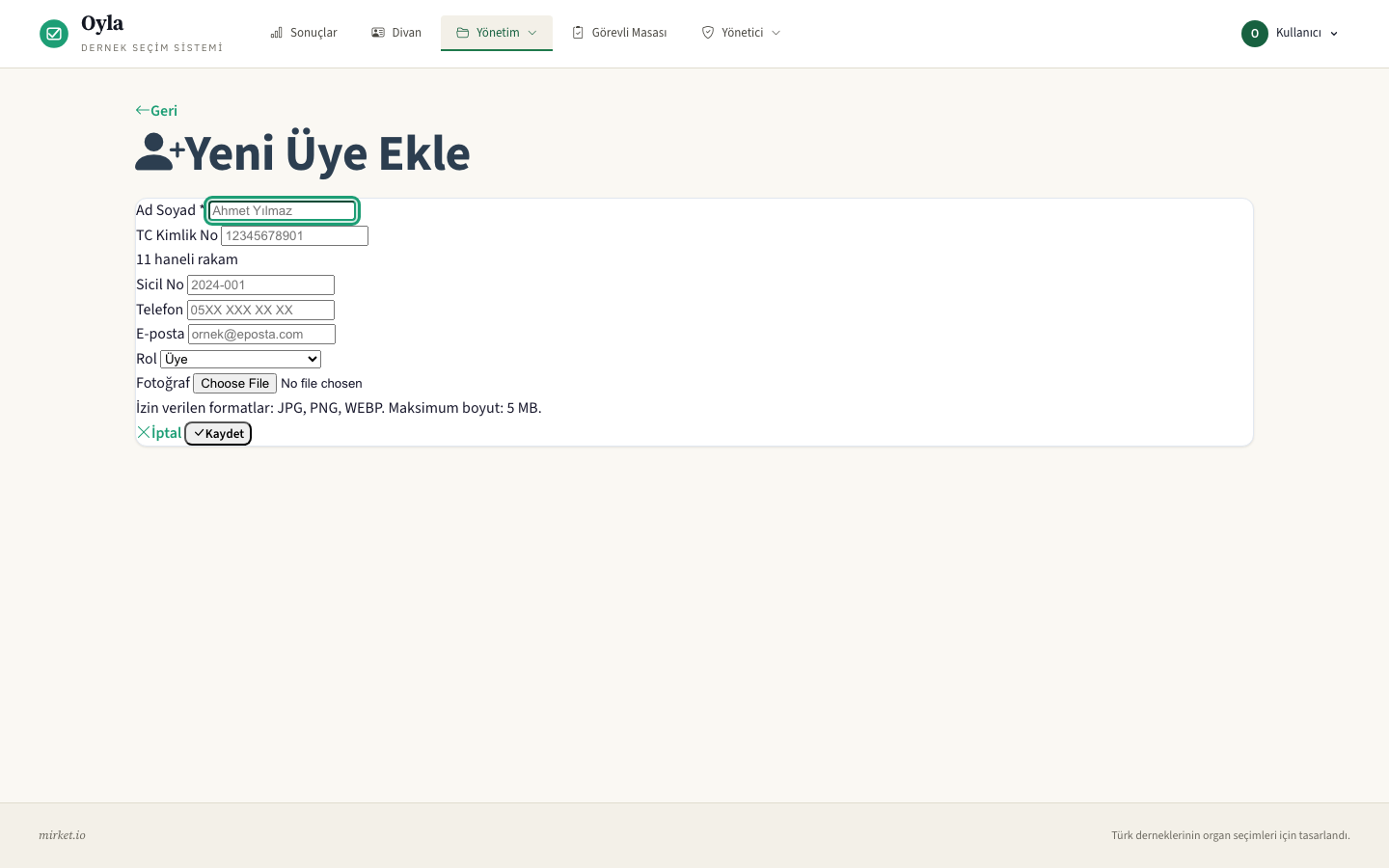Click the Choose File photo button

tap(235, 384)
